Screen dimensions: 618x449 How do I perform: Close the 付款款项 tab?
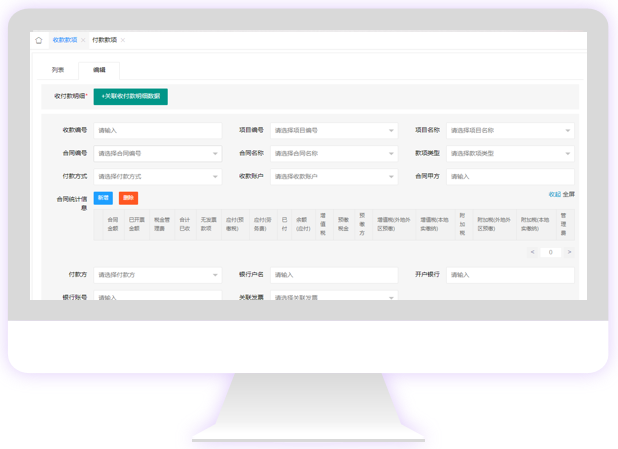tap(123, 41)
